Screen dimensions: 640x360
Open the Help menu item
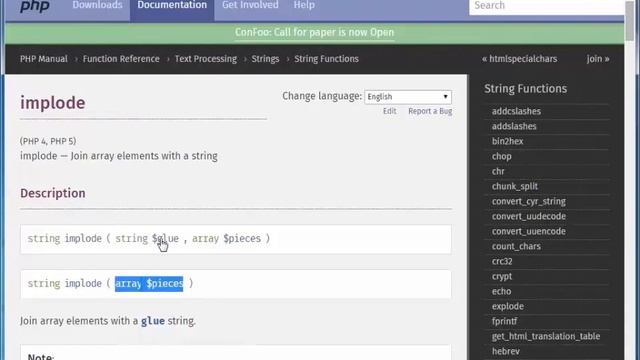[x=304, y=5]
